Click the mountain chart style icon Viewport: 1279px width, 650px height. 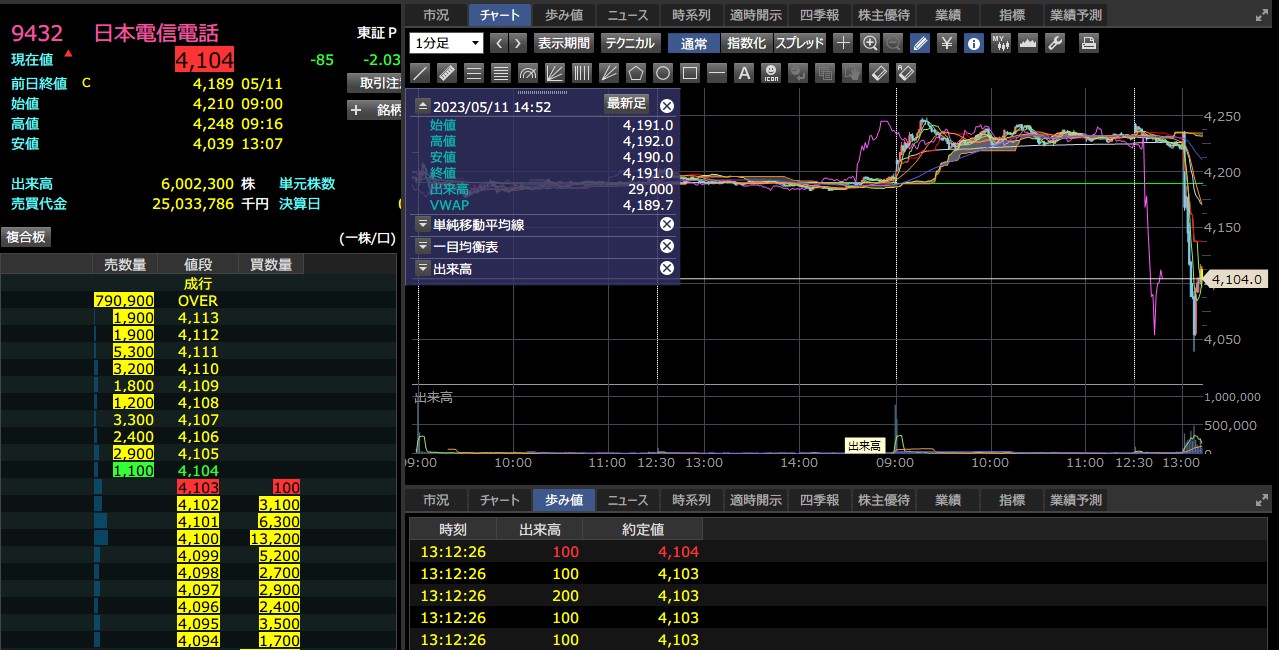(1028, 43)
